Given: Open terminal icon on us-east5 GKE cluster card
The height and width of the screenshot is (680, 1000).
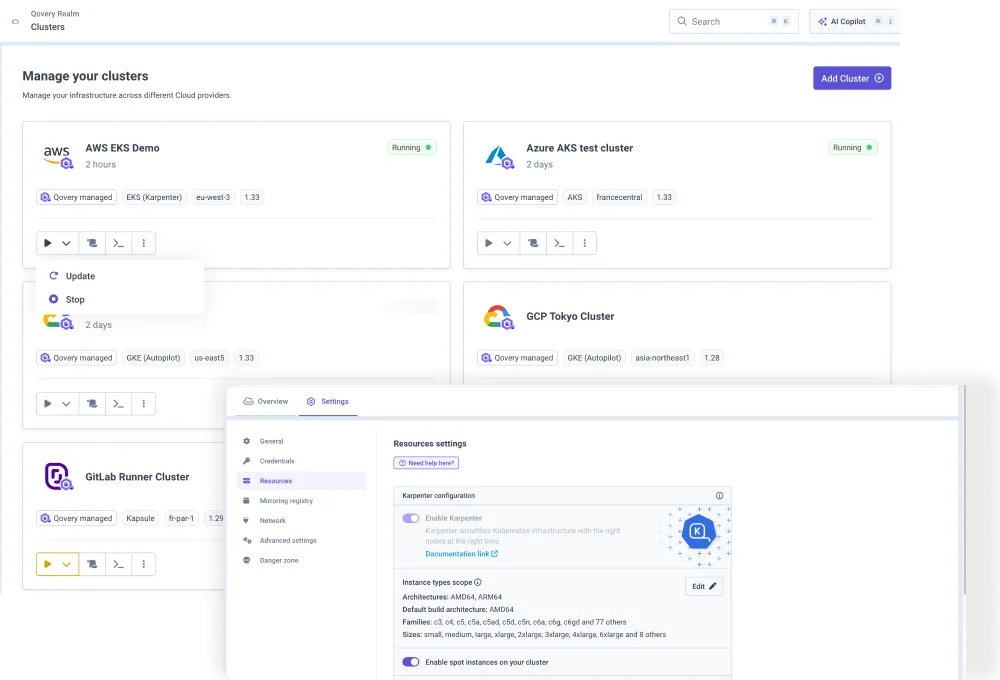Looking at the screenshot, I should coord(119,404).
